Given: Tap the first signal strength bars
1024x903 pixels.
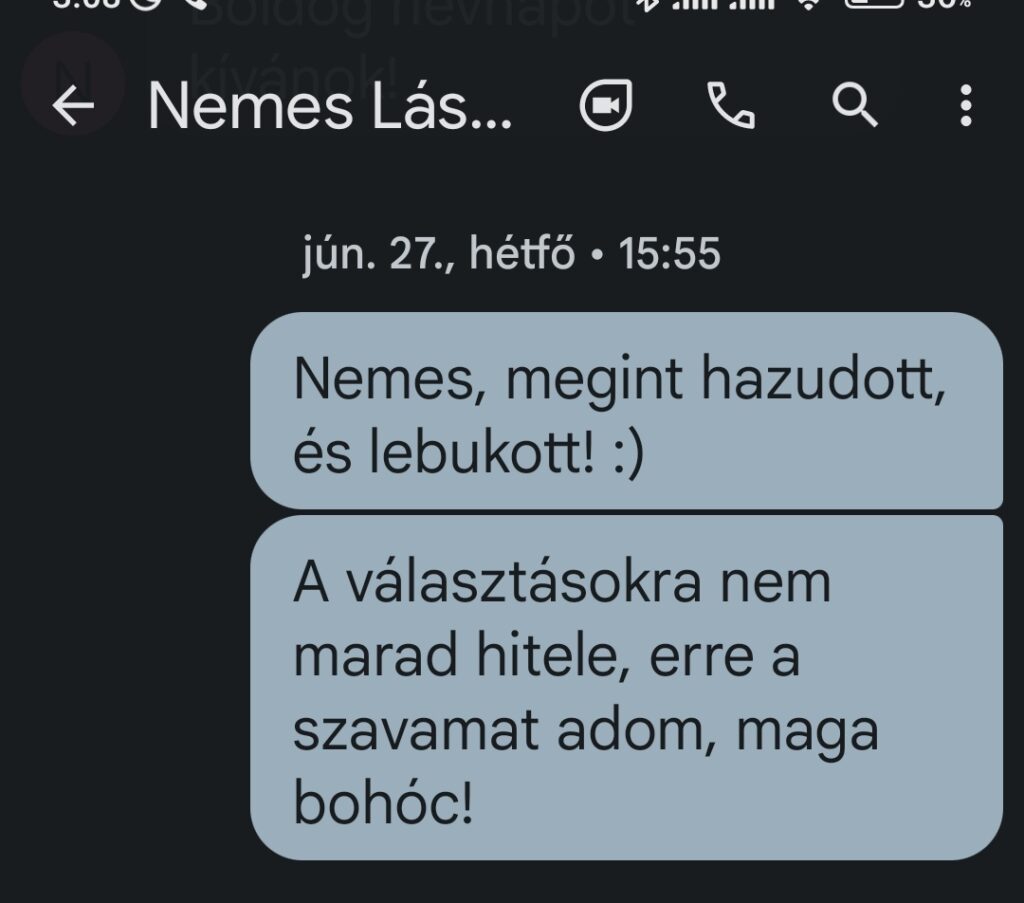Looking at the screenshot, I should coord(694,4).
